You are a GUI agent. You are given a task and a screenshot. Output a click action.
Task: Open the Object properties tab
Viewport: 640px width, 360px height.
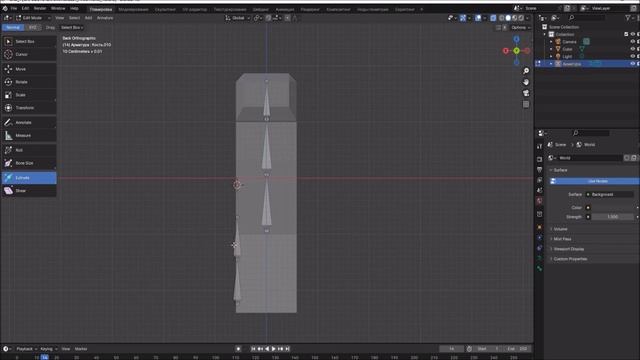pyautogui.click(x=540, y=227)
